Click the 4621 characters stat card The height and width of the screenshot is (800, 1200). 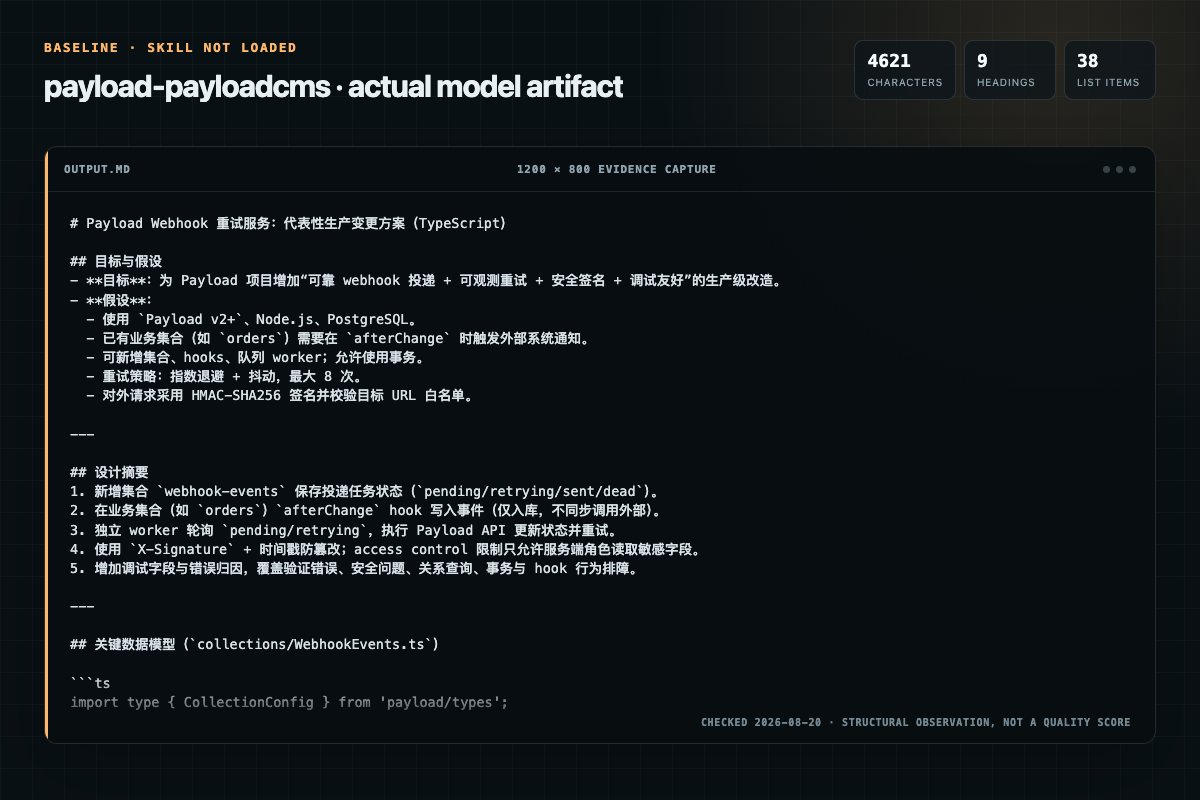point(904,70)
